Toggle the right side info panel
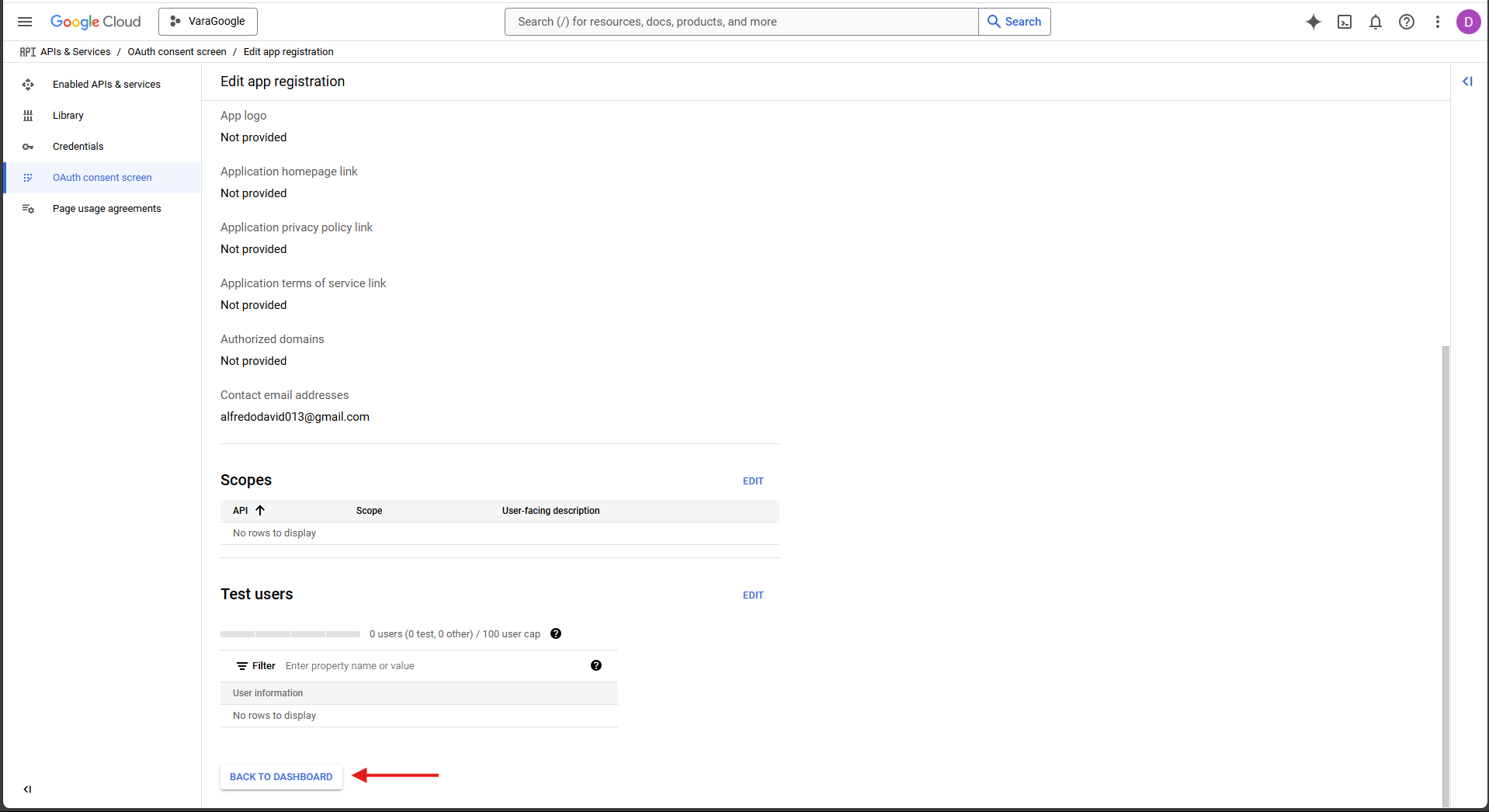Screen dimensions: 1489x812 click(1467, 82)
